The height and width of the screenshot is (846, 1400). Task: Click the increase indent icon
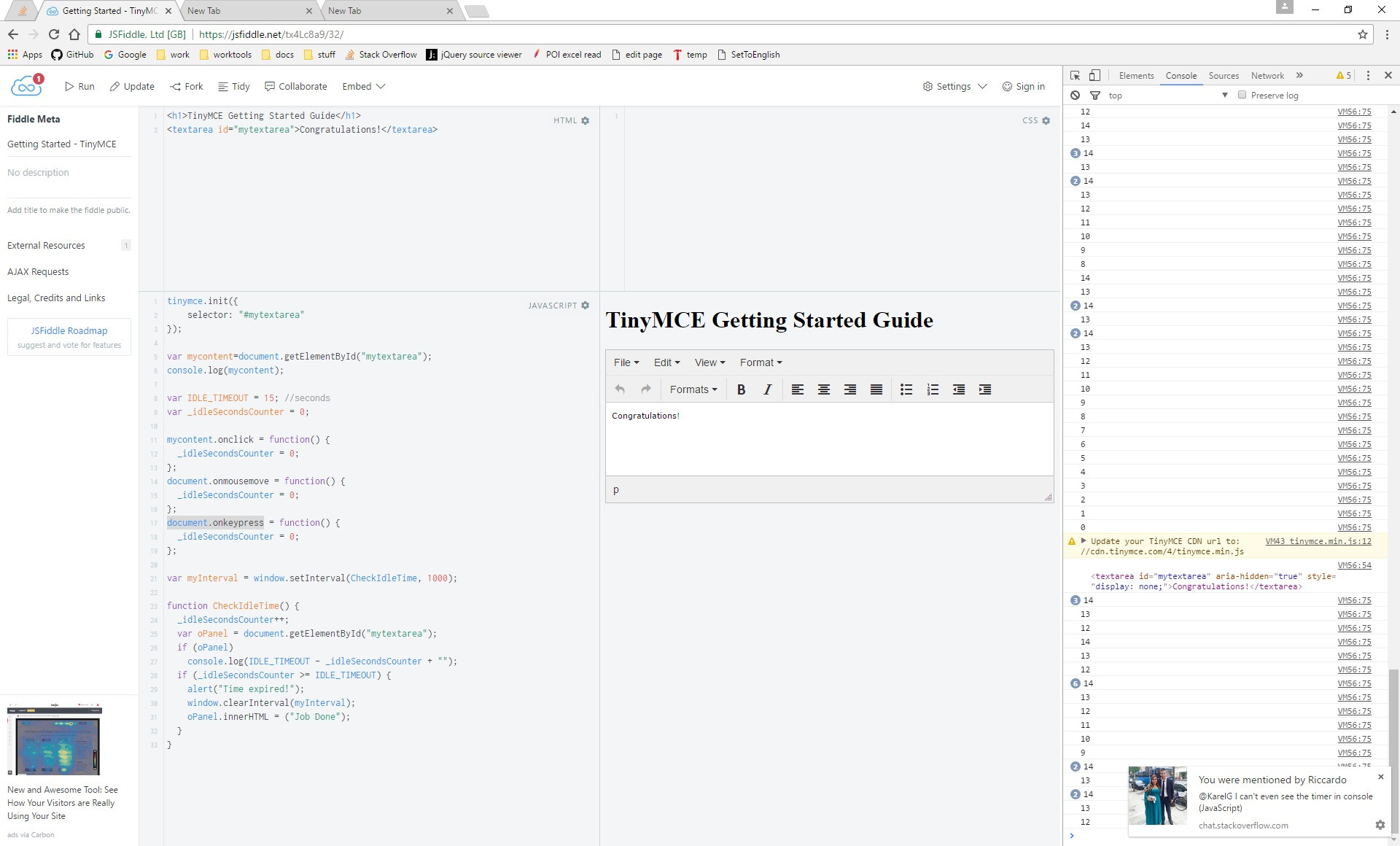985,389
